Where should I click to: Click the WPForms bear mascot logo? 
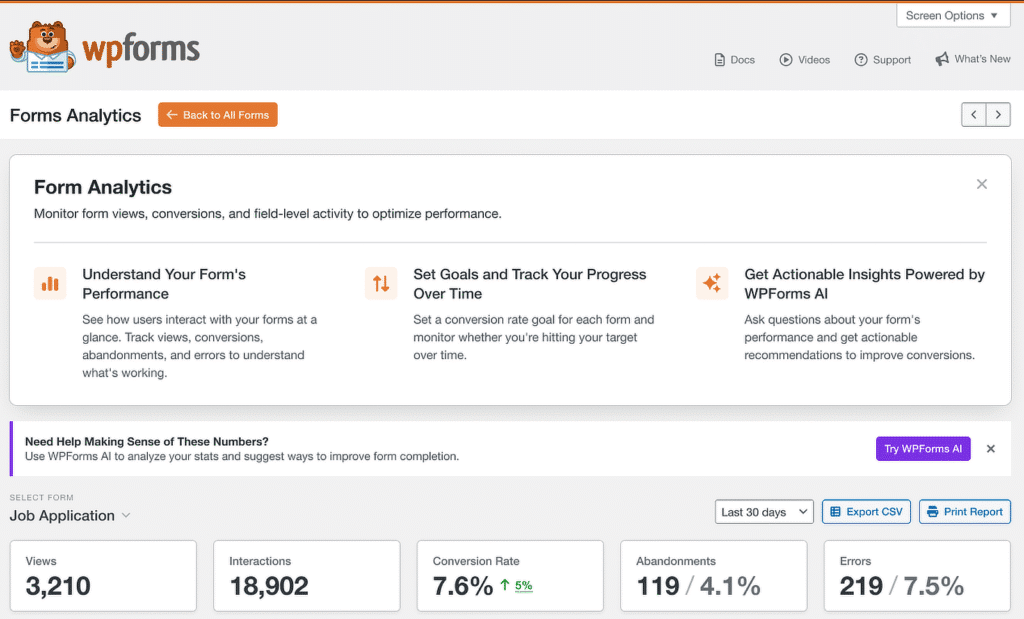42,47
